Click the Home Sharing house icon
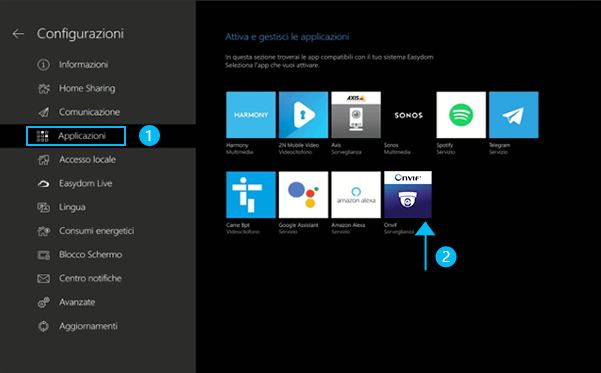Viewport: 601px width, 373px height. pos(43,89)
